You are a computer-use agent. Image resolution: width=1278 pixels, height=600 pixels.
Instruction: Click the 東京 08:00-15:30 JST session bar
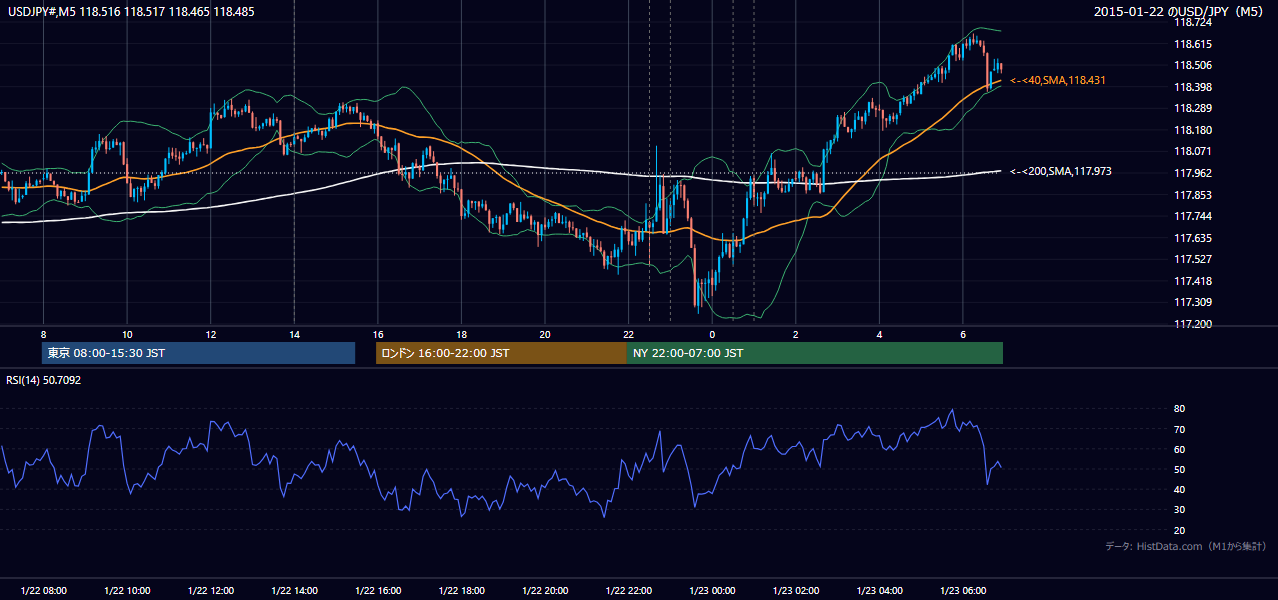[199, 353]
